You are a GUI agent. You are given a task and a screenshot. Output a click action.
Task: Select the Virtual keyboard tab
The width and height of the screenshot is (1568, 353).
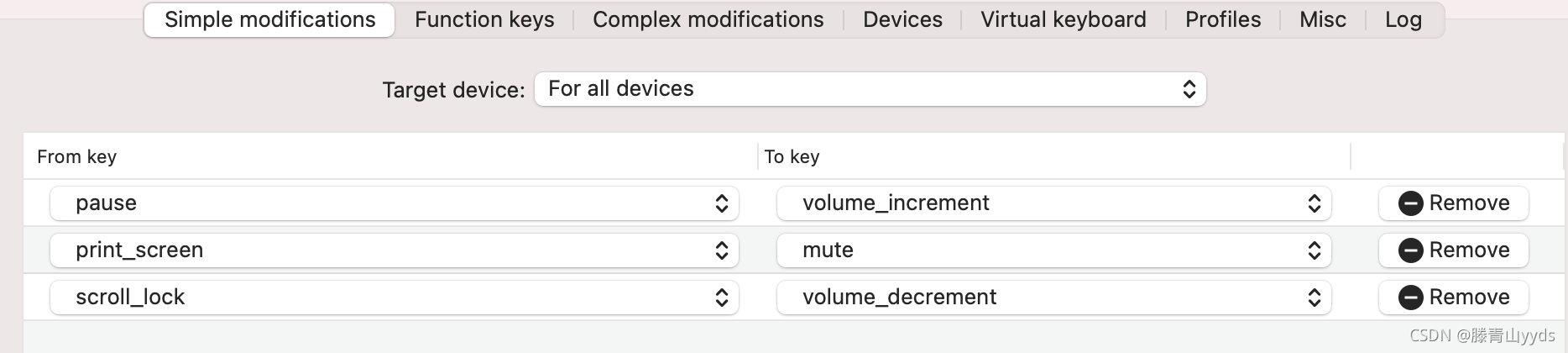pos(1063,20)
